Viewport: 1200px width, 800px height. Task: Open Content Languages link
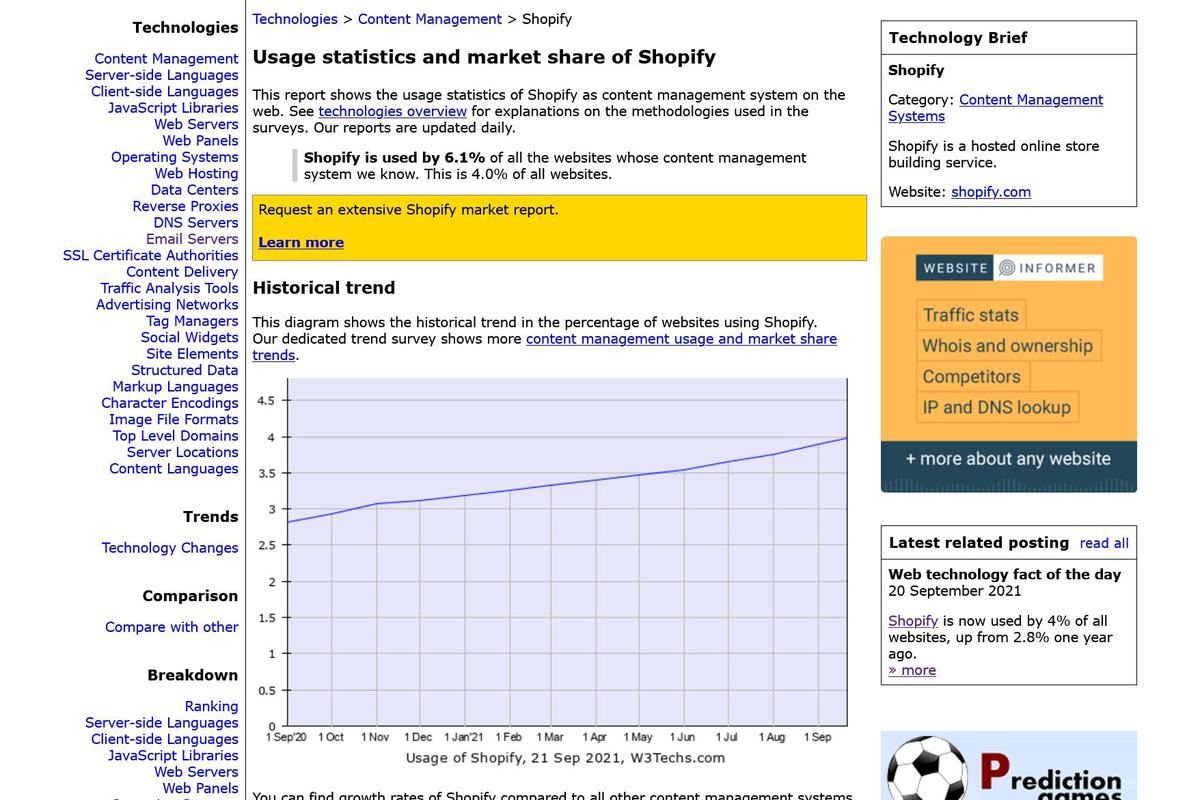tap(174, 469)
